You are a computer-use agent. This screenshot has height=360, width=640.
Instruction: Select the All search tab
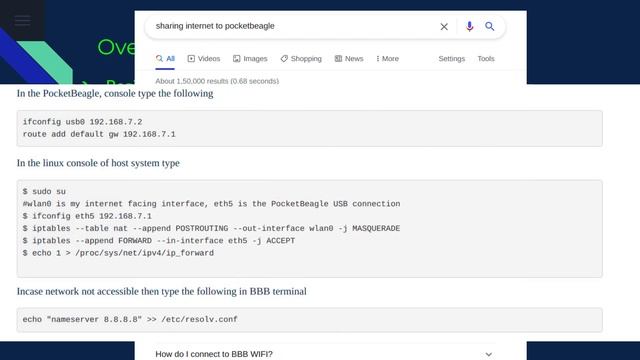click(165, 59)
